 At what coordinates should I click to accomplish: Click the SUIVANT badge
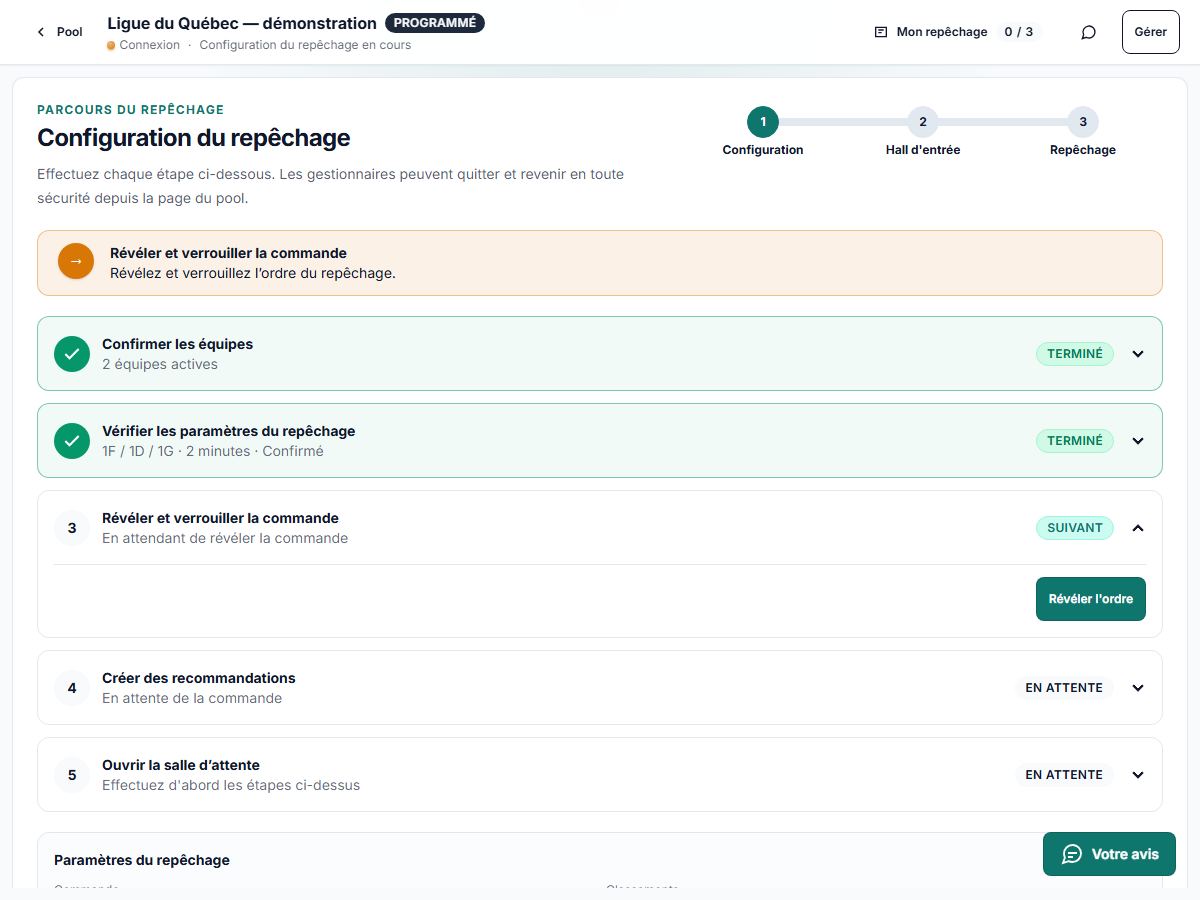tap(1075, 528)
